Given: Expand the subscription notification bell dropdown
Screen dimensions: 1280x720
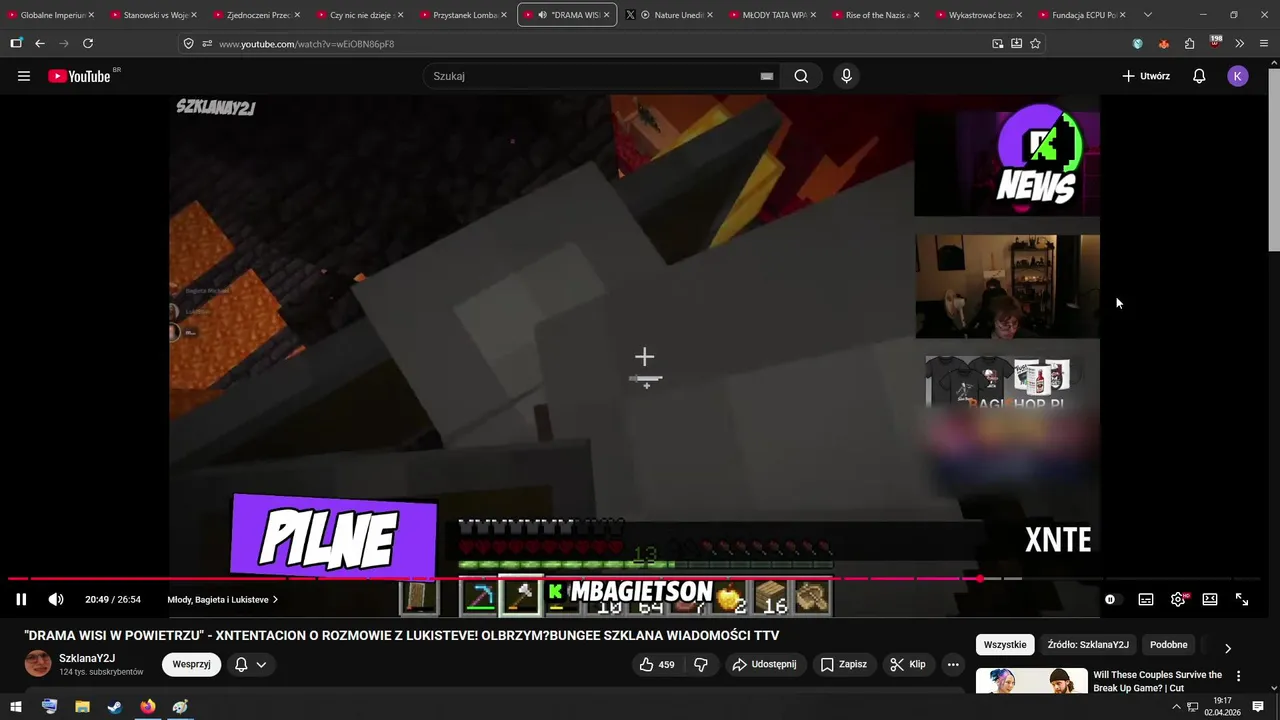Looking at the screenshot, I should 251,664.
